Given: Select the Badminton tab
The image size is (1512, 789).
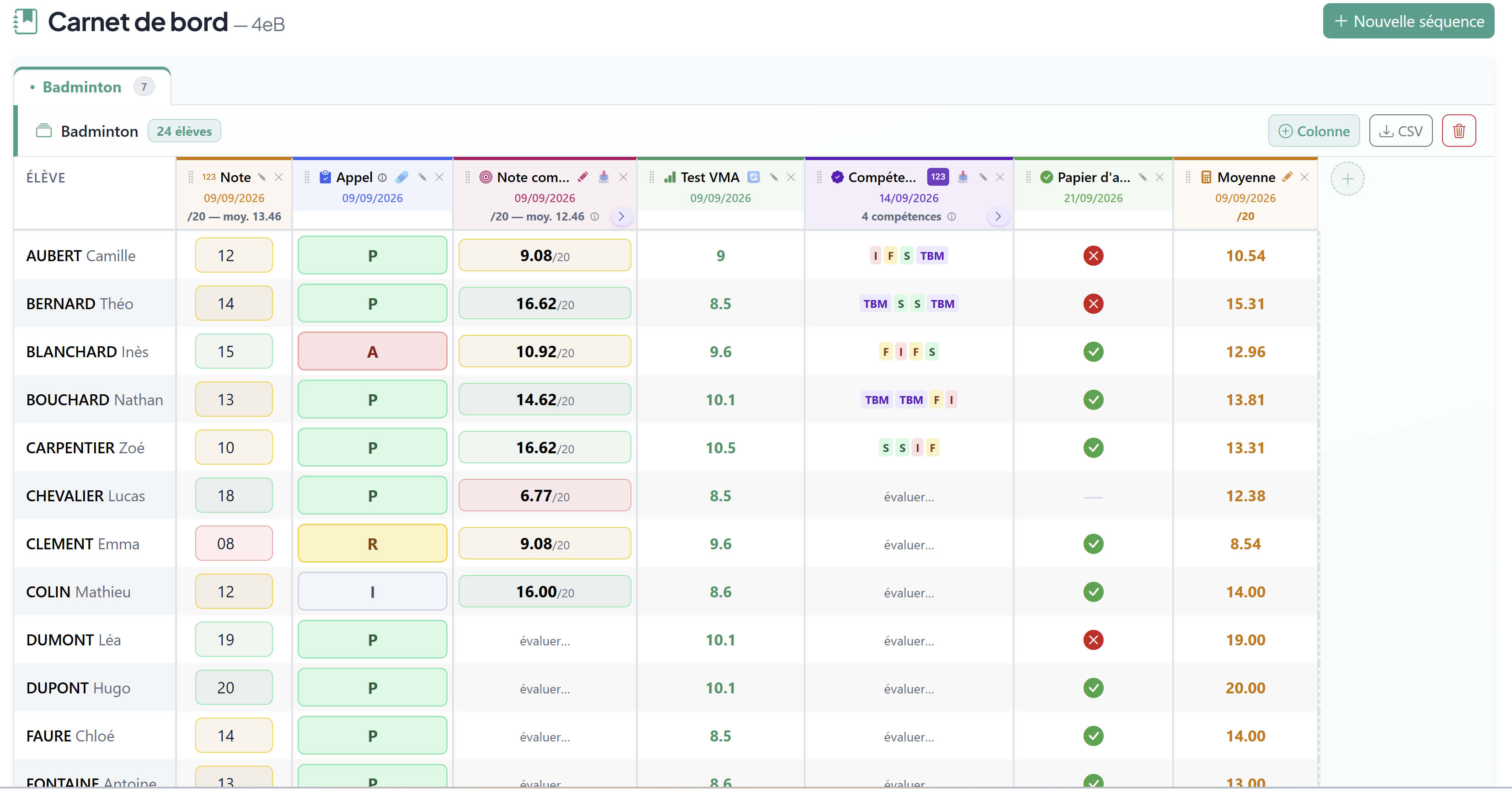Looking at the screenshot, I should [x=92, y=87].
